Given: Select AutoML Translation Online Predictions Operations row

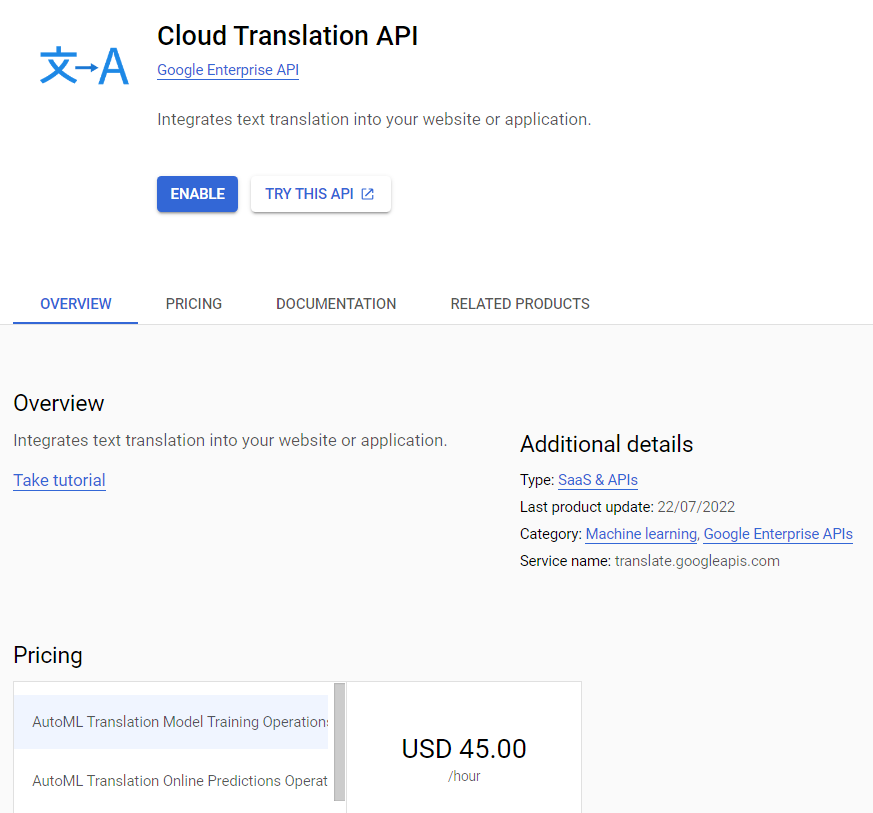Looking at the screenshot, I should click(171, 781).
